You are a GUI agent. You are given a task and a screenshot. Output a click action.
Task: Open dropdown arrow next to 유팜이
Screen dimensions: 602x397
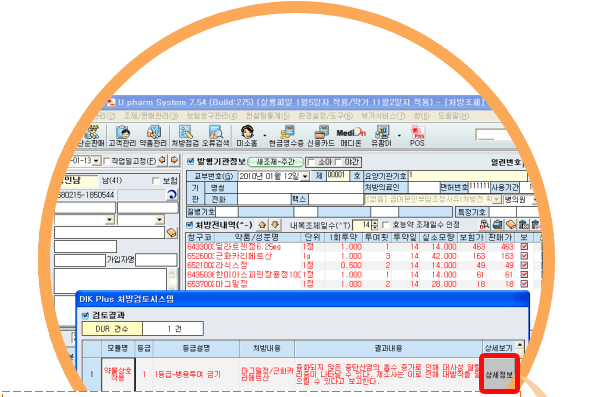(x=399, y=136)
